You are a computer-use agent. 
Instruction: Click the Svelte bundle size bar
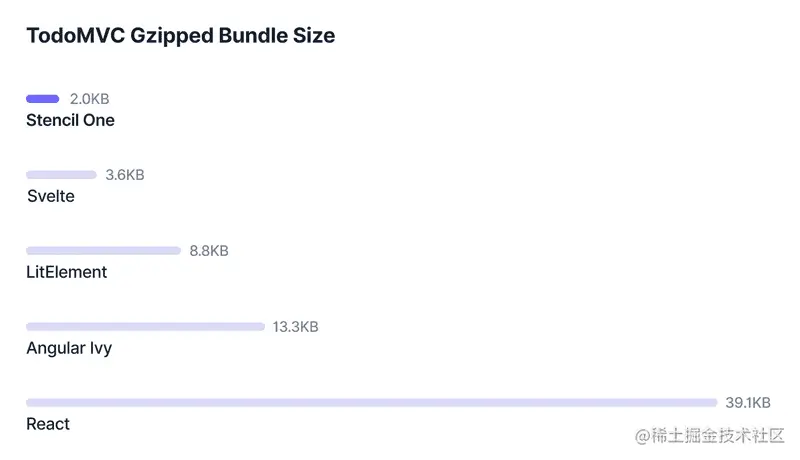coord(61,175)
